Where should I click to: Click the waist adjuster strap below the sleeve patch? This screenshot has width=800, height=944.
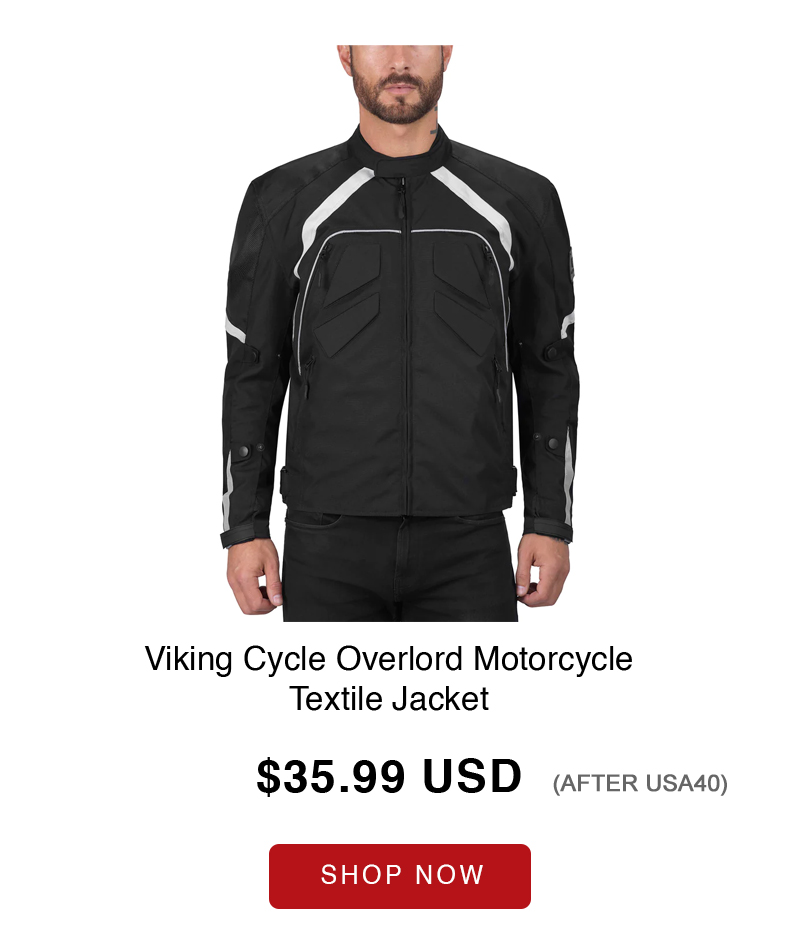[512, 482]
